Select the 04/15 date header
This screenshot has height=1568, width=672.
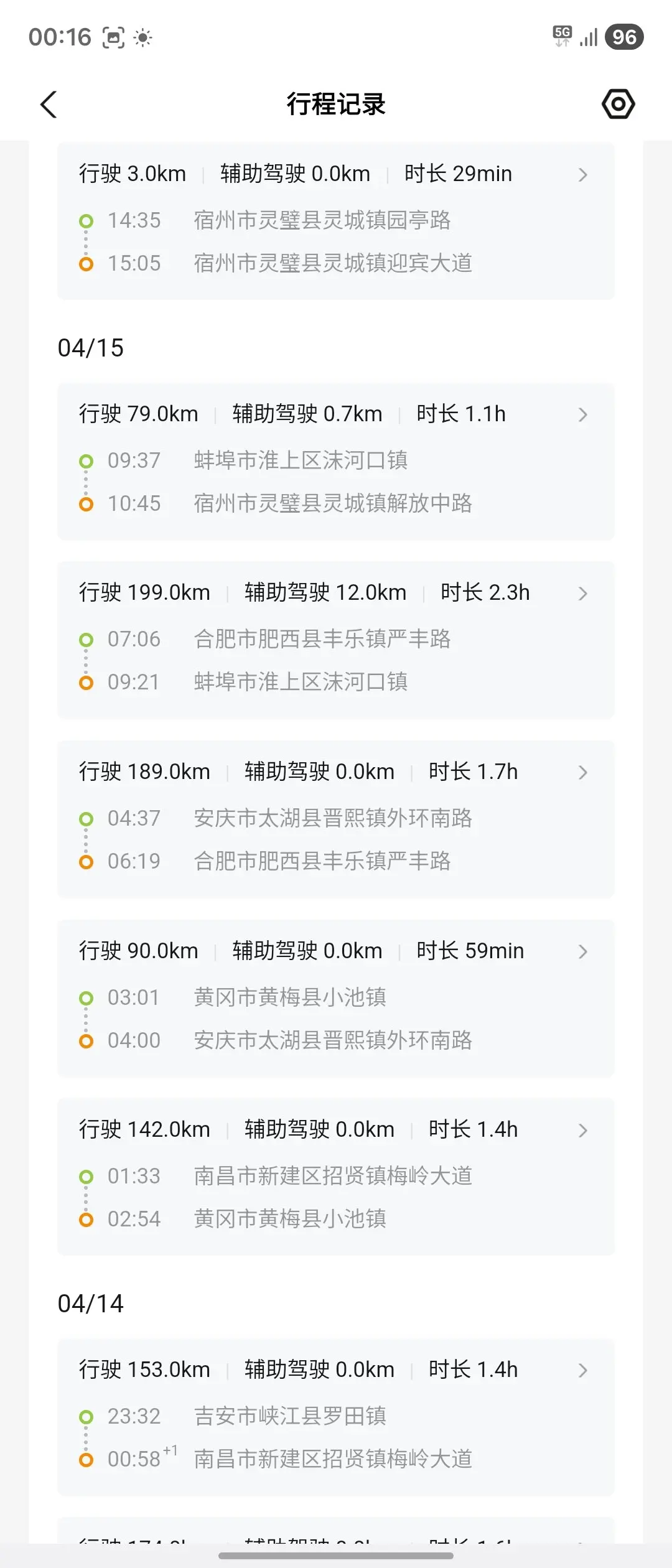91,348
